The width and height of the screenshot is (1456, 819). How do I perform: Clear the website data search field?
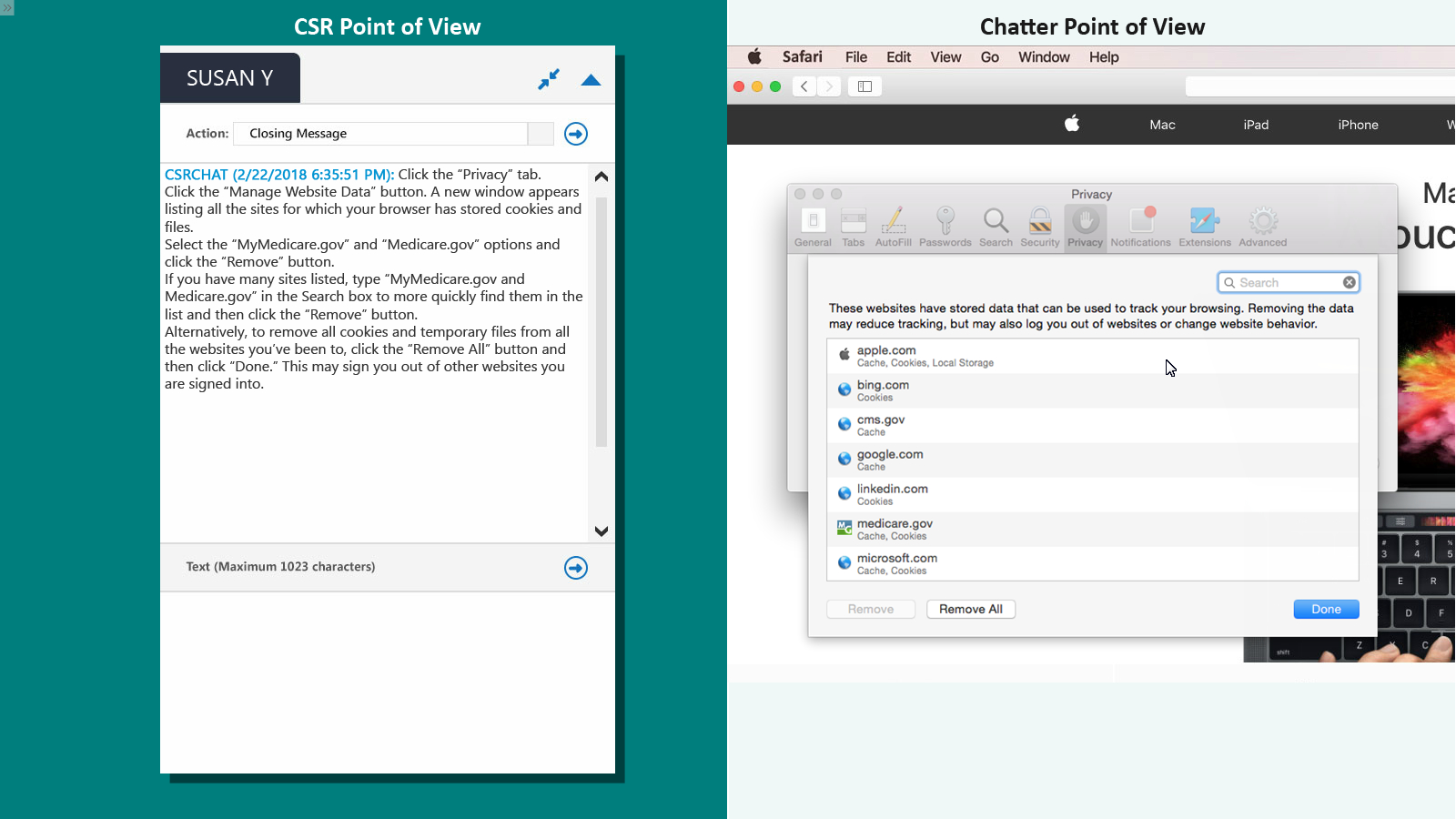click(x=1349, y=282)
